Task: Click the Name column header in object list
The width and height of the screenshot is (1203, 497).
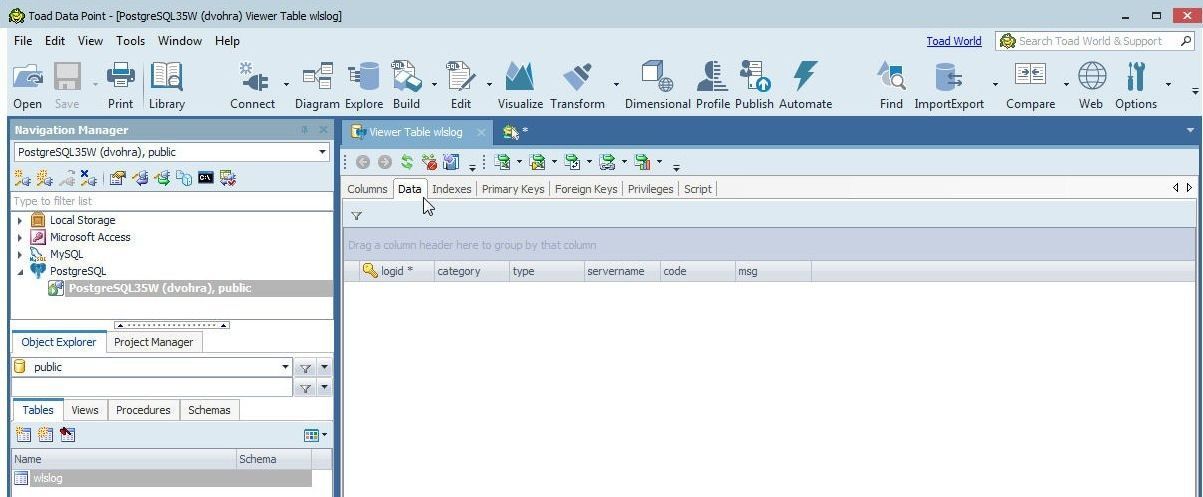Action: 123,459
